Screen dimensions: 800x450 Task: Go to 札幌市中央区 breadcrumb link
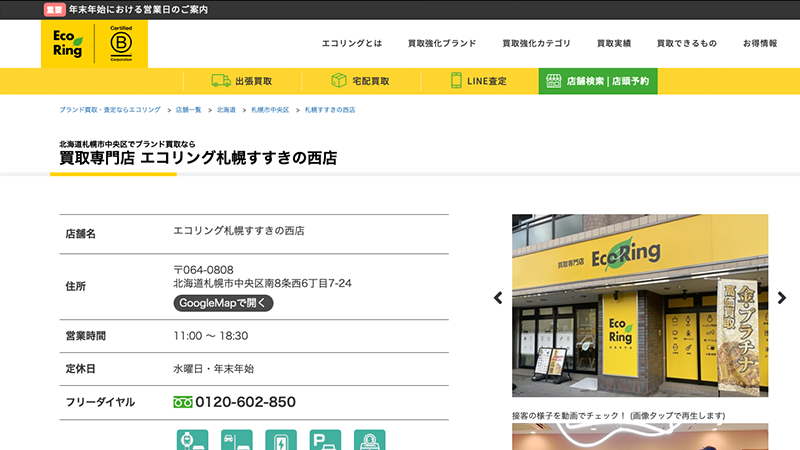click(x=270, y=109)
